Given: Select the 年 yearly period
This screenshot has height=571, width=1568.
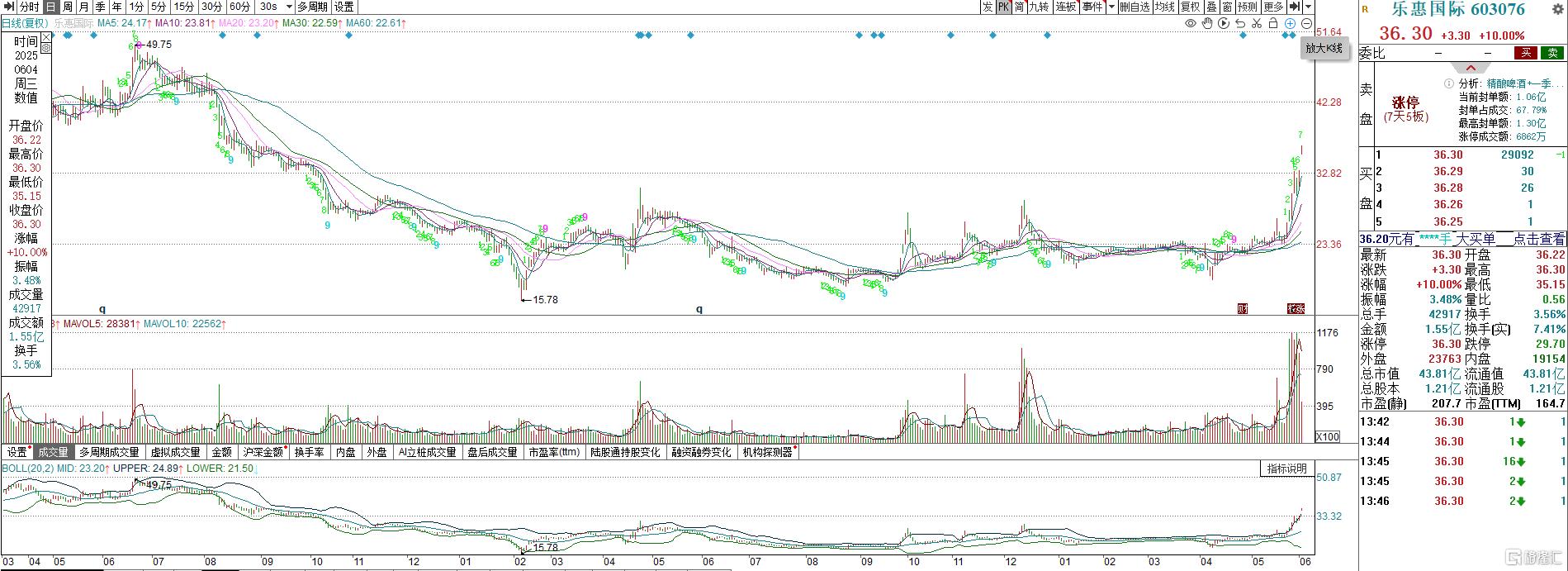Looking at the screenshot, I should tap(116, 7).
